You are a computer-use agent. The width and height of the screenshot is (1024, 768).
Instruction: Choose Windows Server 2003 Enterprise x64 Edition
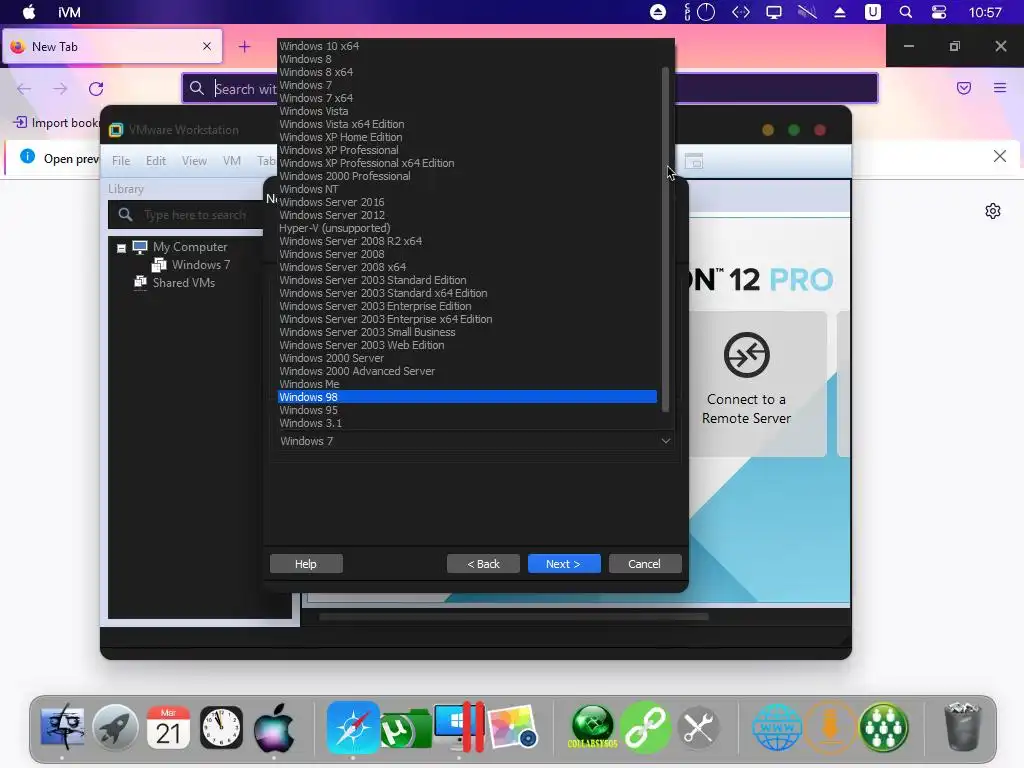[468, 319]
